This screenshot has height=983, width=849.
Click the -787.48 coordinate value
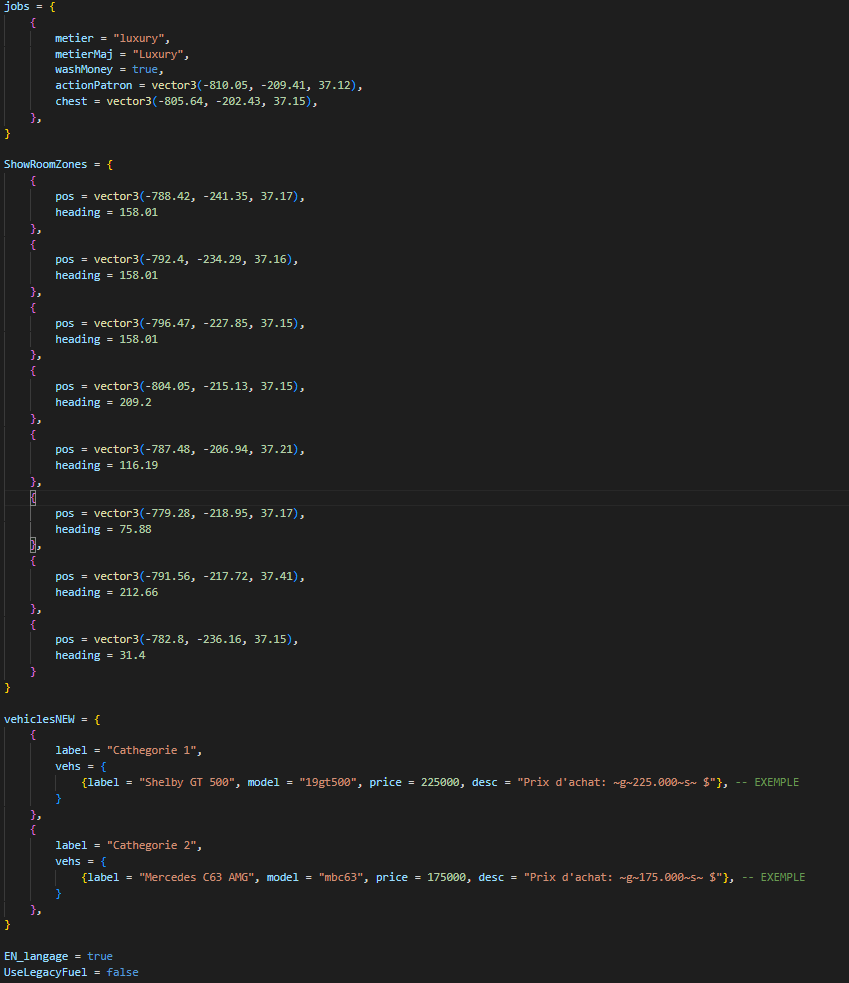(x=168, y=449)
